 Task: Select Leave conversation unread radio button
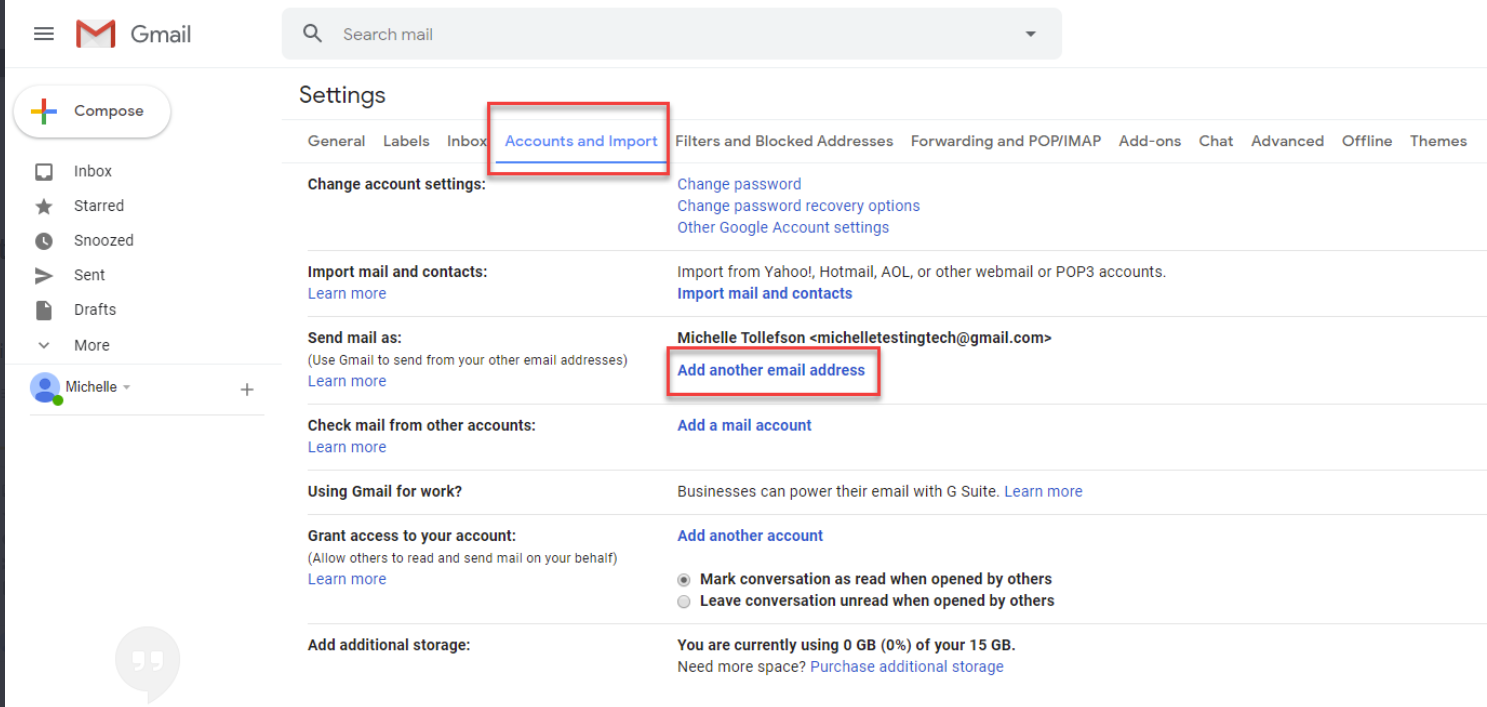pyautogui.click(x=684, y=602)
